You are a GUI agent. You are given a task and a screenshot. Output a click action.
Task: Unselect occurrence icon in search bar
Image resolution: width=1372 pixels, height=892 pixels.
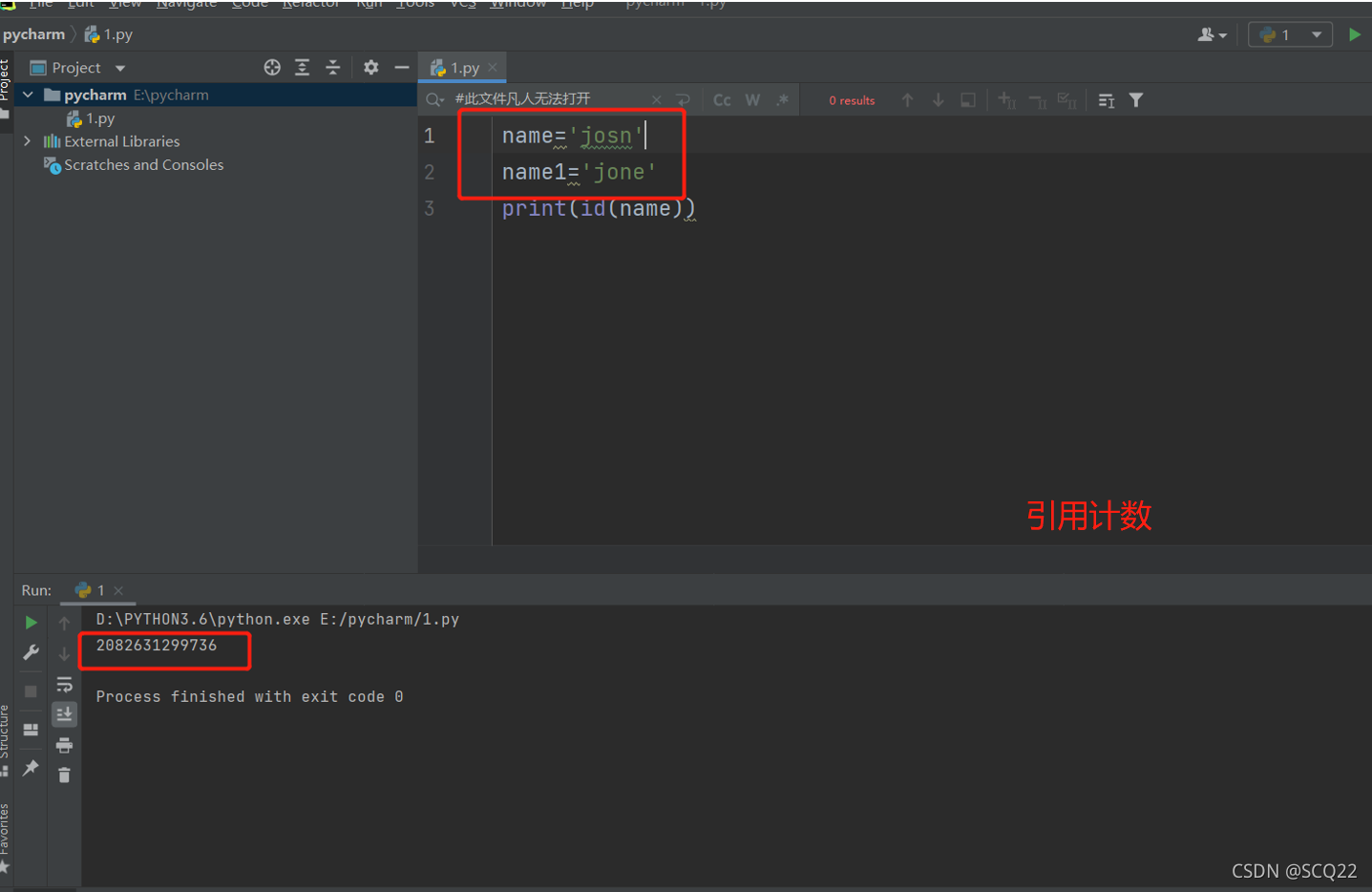point(1037,100)
